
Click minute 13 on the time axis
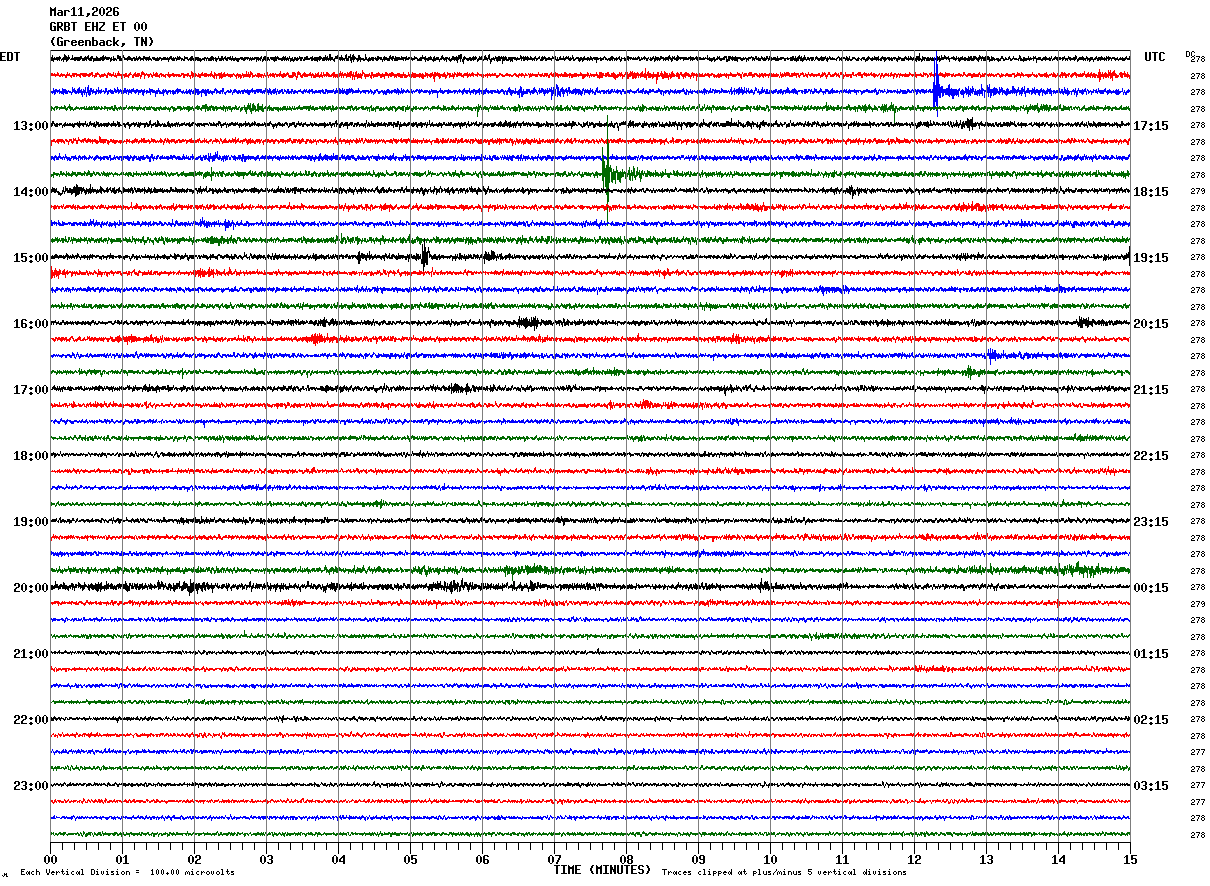pos(986,859)
